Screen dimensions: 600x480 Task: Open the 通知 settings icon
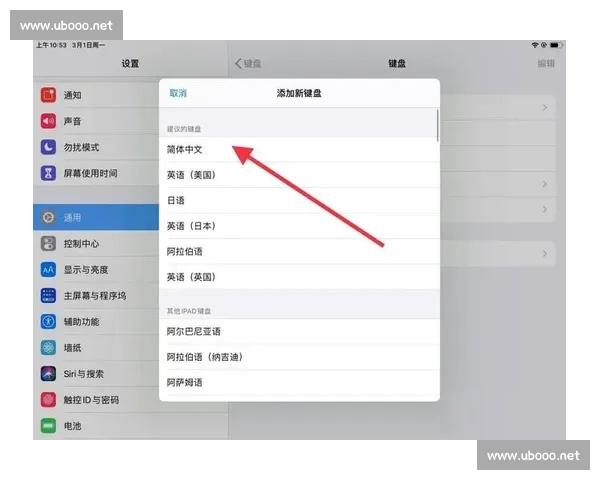click(x=48, y=95)
